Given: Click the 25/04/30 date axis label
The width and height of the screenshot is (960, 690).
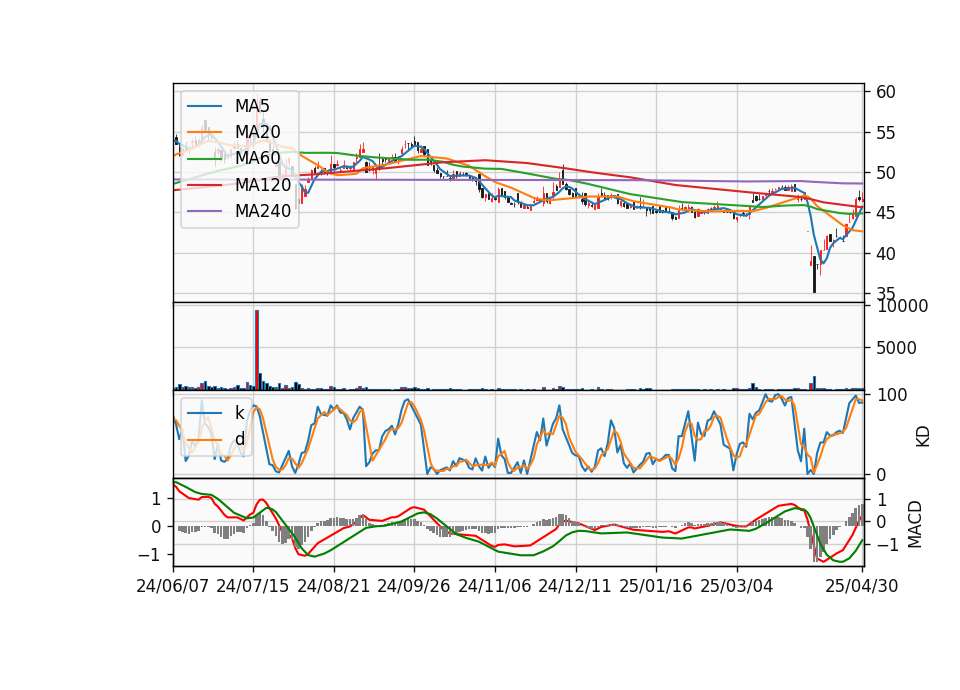Looking at the screenshot, I should pyautogui.click(x=862, y=586).
